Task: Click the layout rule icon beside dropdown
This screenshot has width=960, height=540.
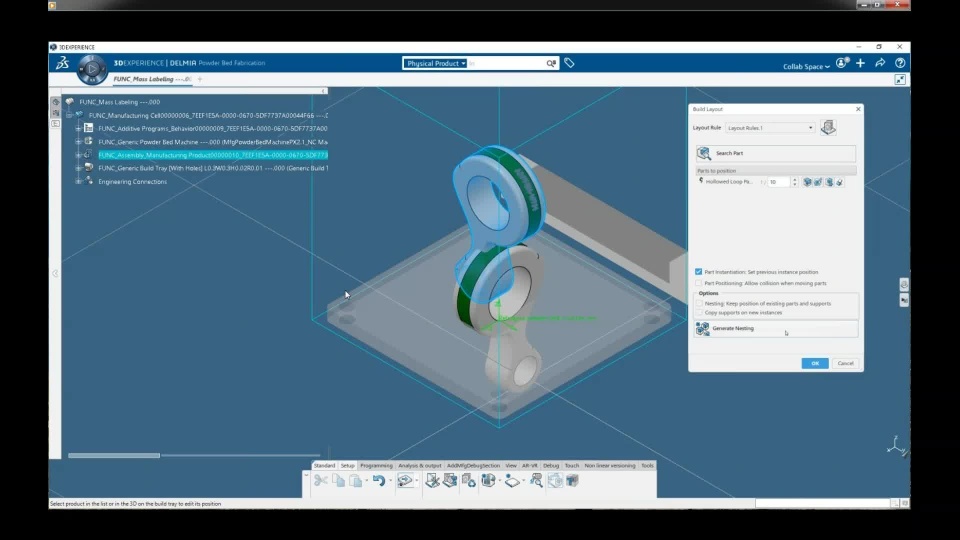Action: (828, 127)
